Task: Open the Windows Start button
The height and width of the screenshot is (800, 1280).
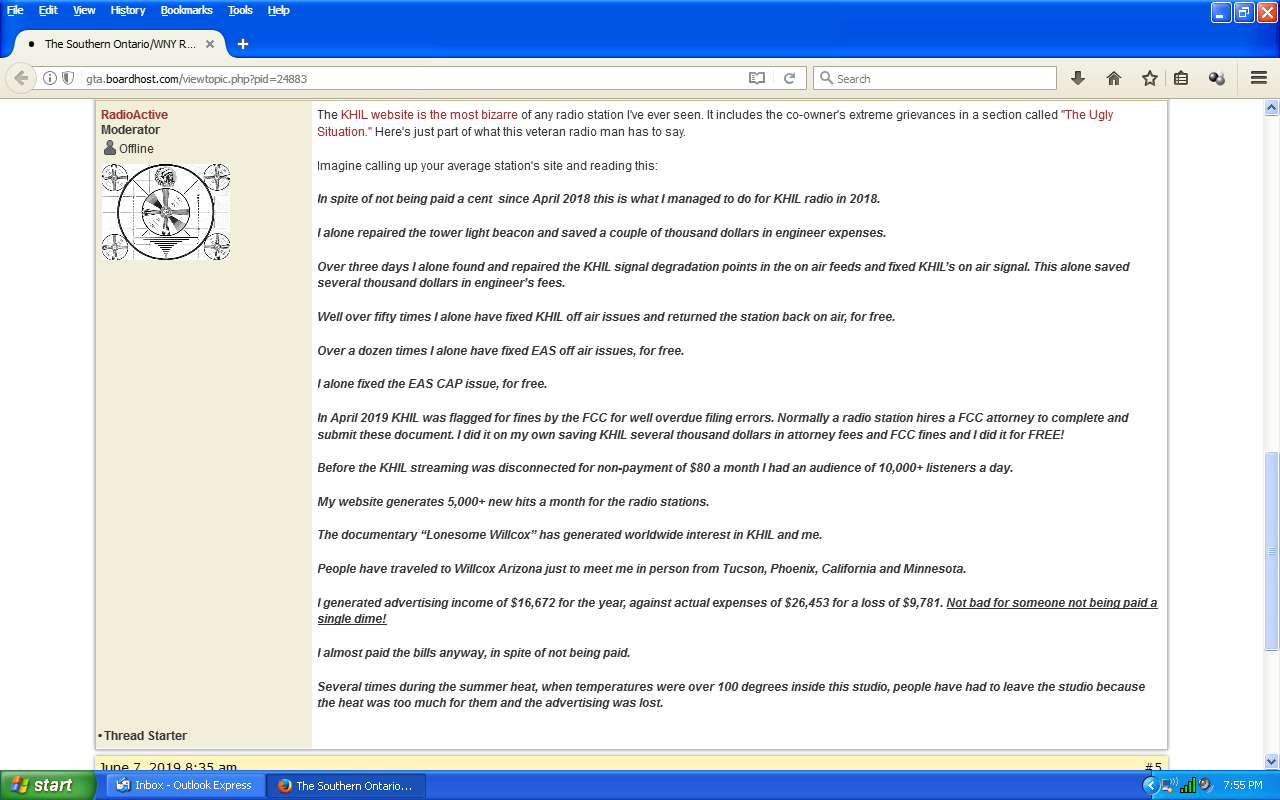Action: click(x=50, y=785)
